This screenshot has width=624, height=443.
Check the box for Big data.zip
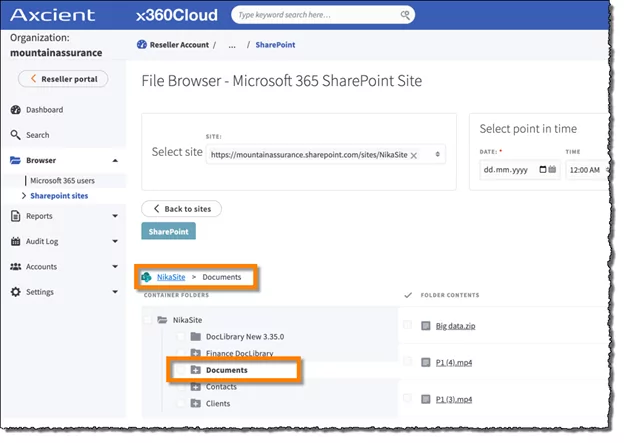tap(408, 325)
